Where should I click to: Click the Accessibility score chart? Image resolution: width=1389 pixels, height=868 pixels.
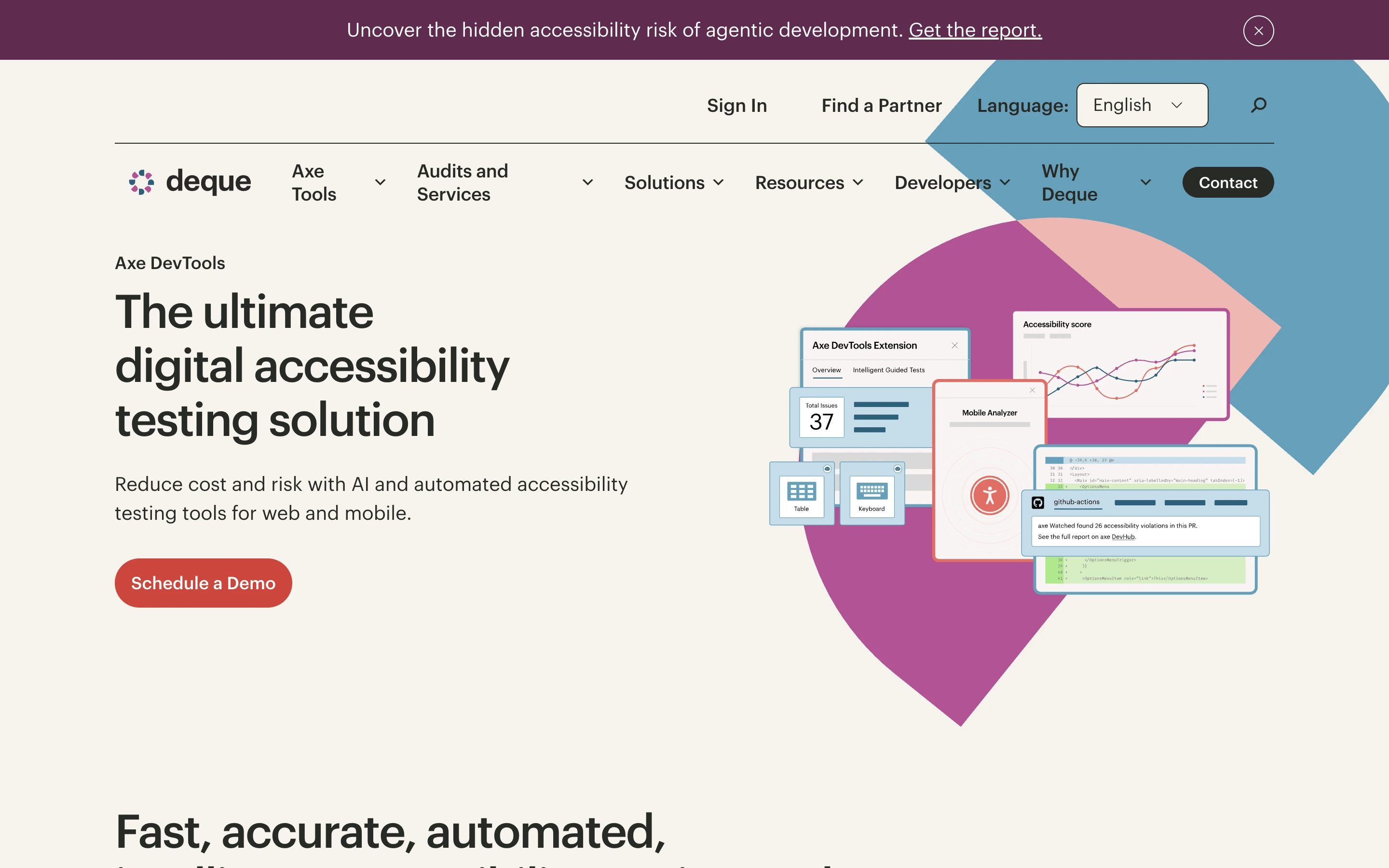(x=1120, y=364)
